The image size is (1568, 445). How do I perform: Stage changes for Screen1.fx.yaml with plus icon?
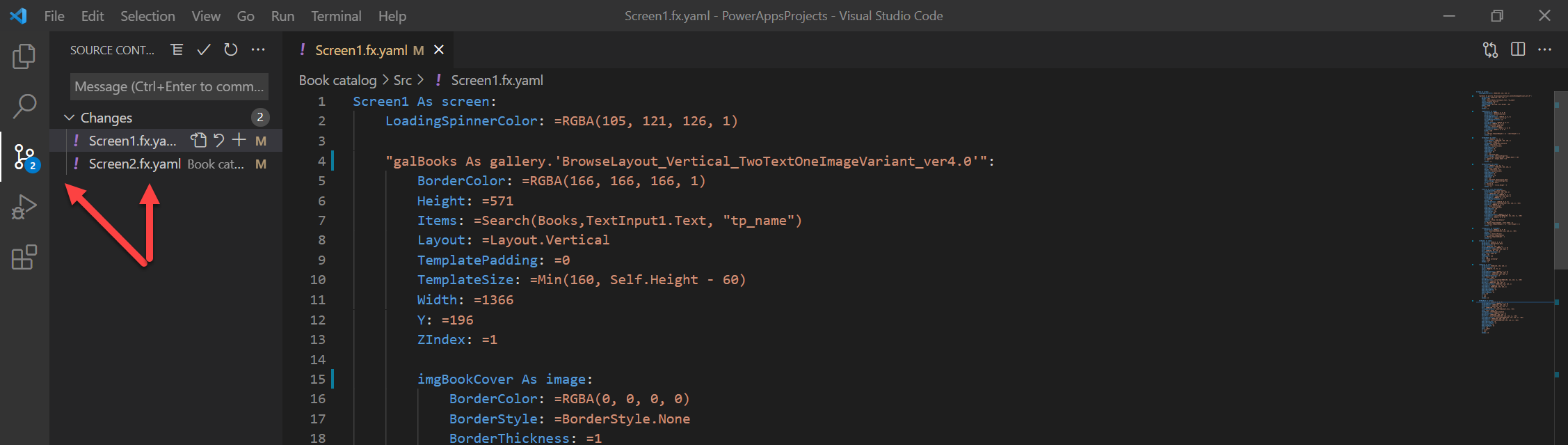[239, 141]
